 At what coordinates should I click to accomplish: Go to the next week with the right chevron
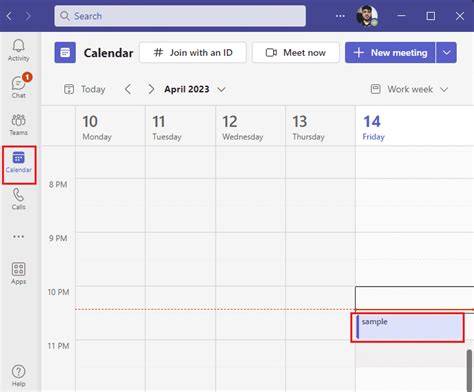(x=151, y=89)
